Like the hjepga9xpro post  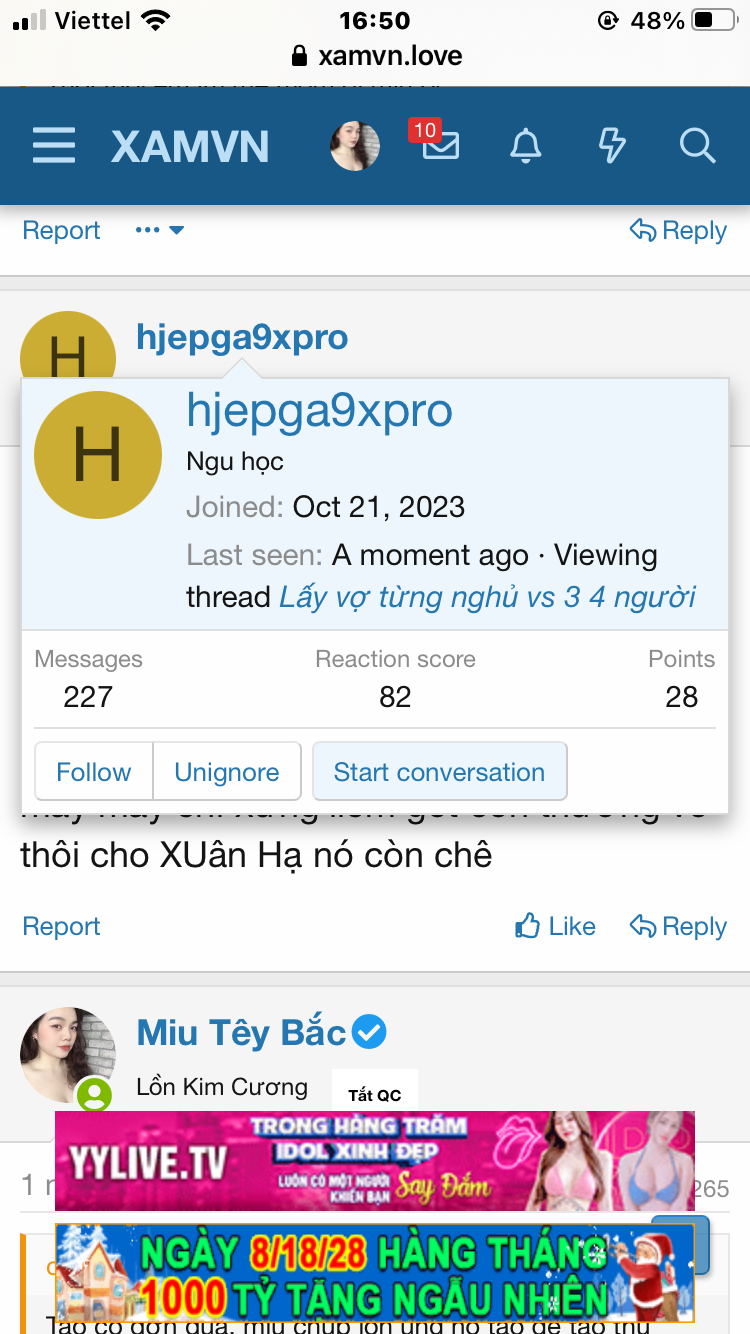coord(556,927)
